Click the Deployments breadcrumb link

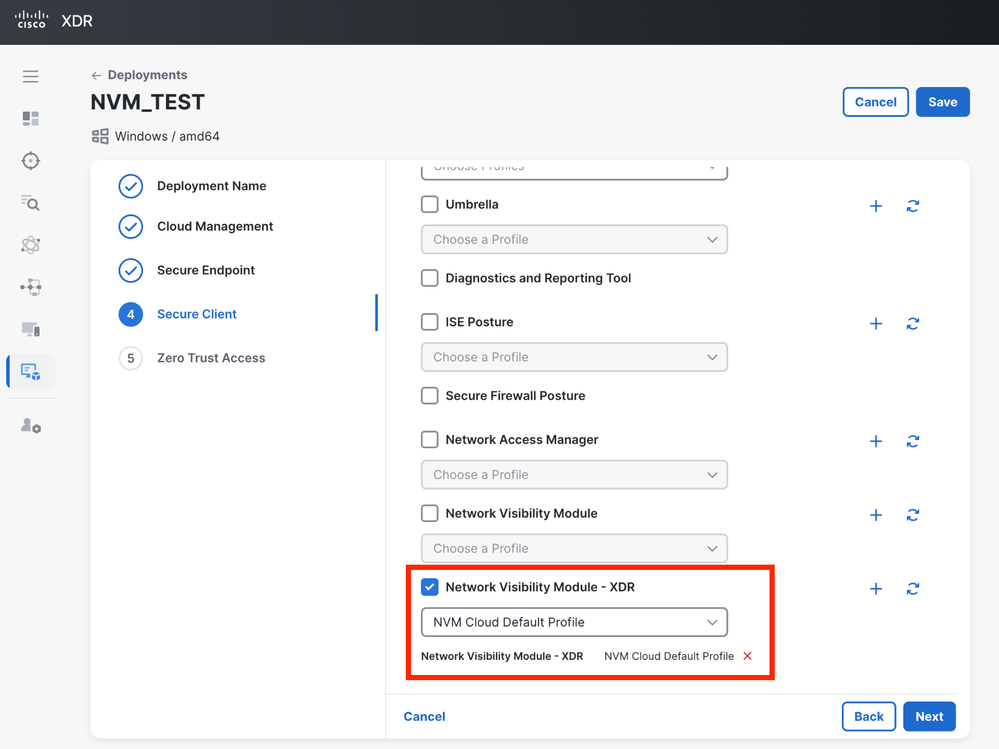(147, 75)
